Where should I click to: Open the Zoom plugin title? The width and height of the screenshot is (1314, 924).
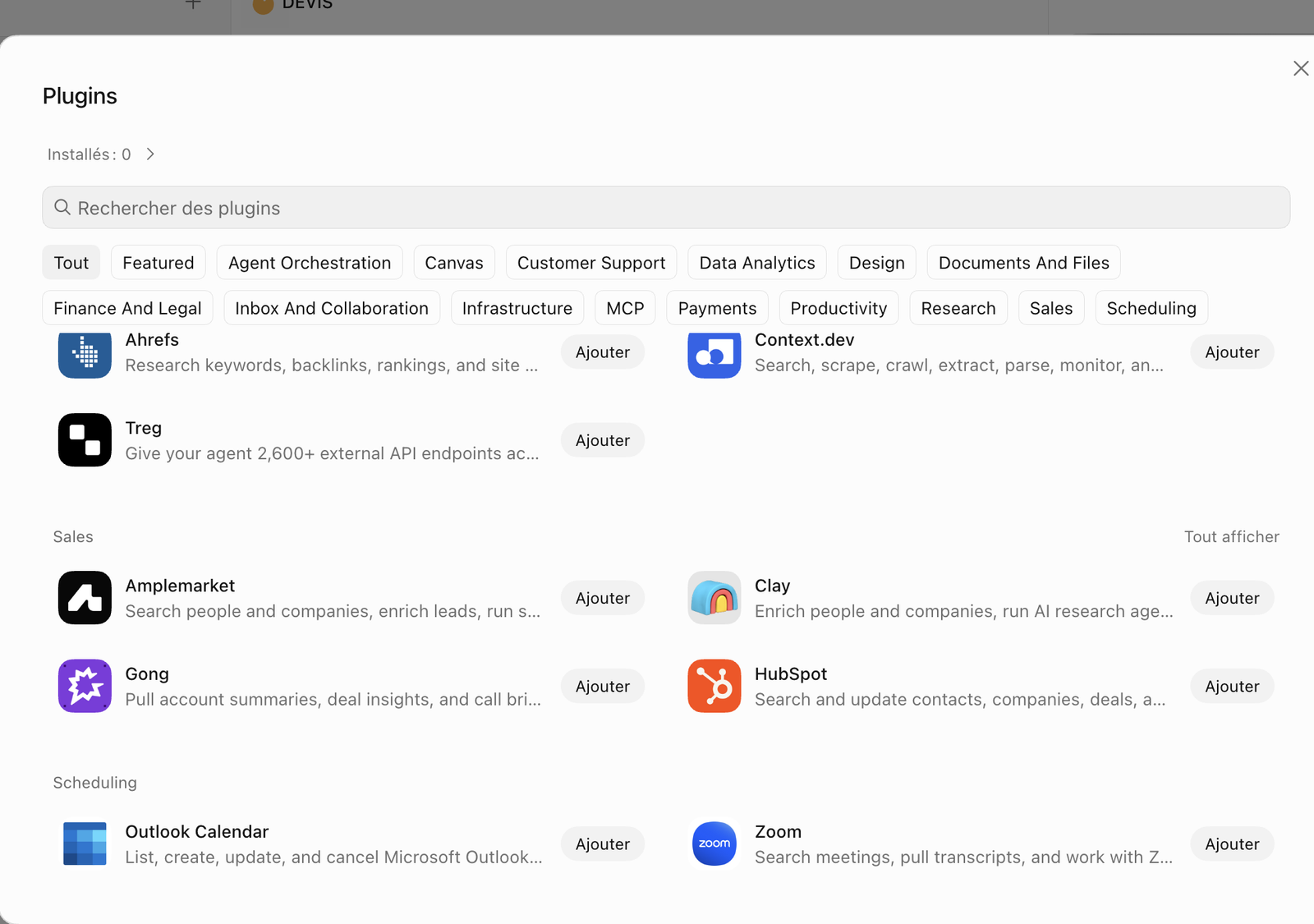point(778,831)
